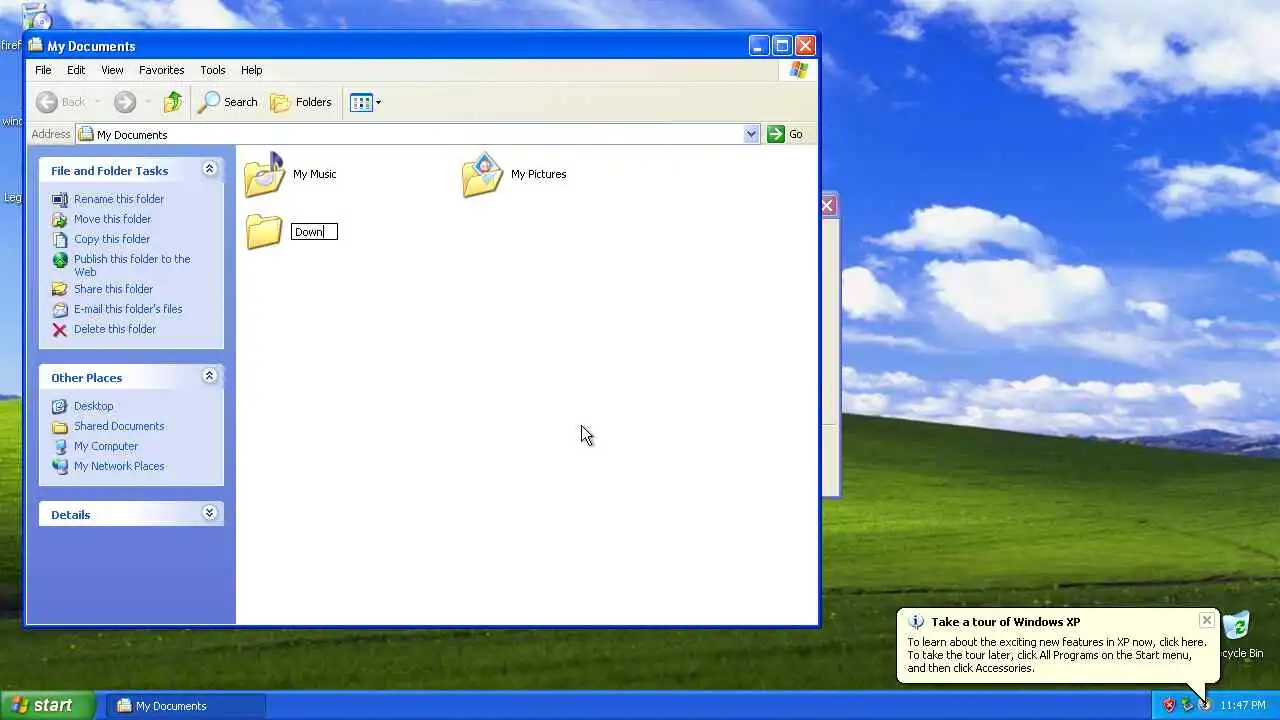Select the new folder icon being renamed

[264, 231]
